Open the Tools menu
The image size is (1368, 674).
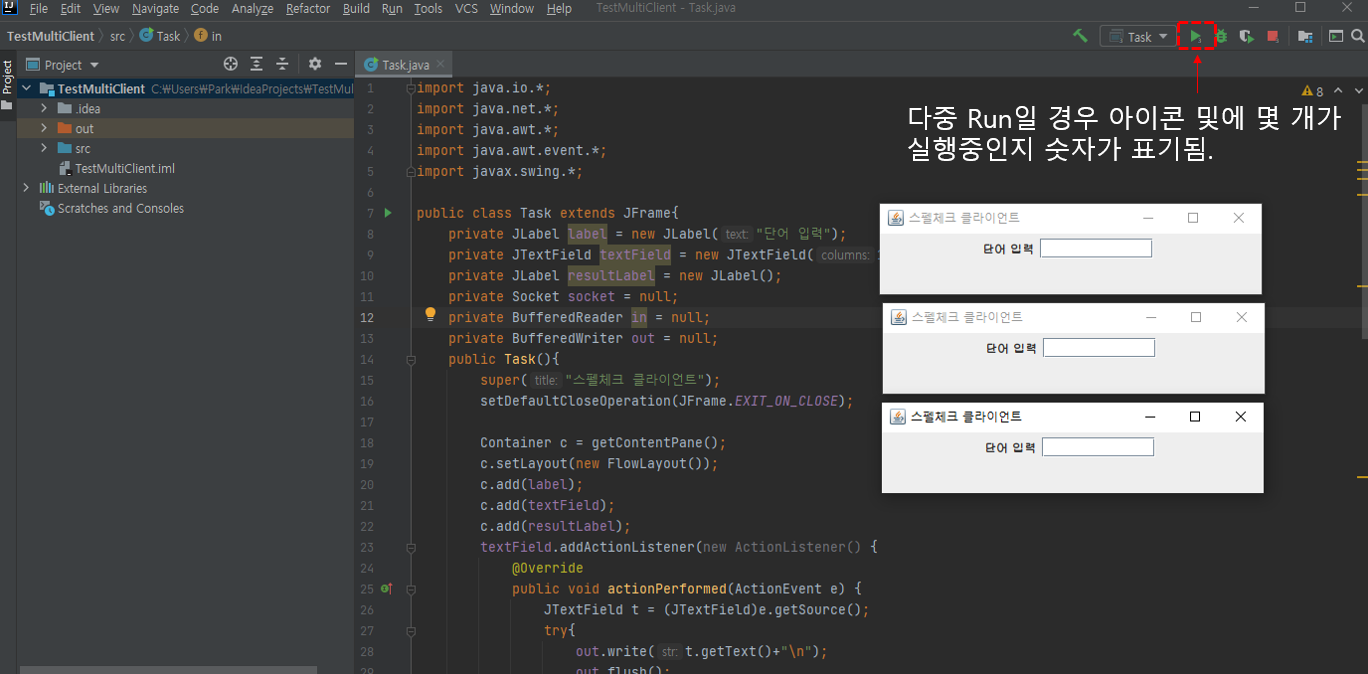(x=428, y=8)
